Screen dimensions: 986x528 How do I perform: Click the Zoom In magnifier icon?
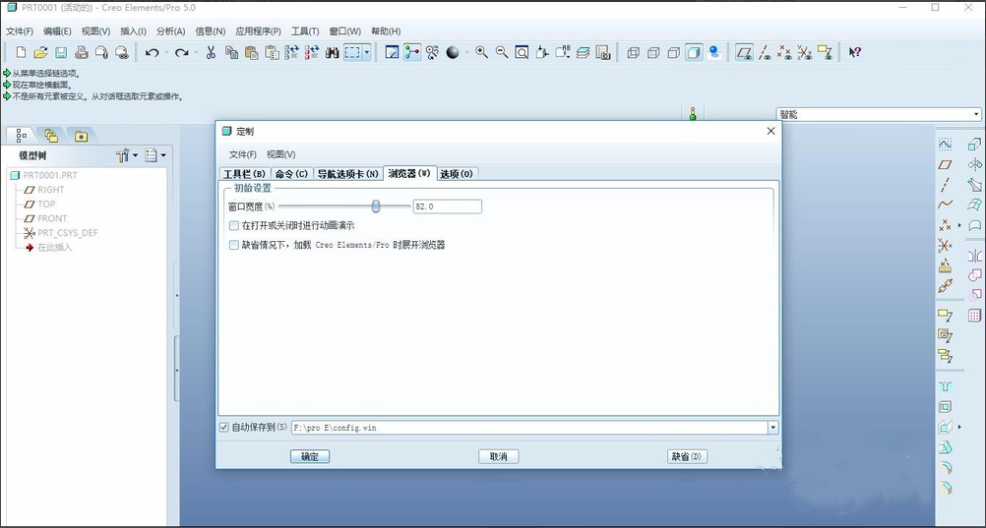pos(482,53)
